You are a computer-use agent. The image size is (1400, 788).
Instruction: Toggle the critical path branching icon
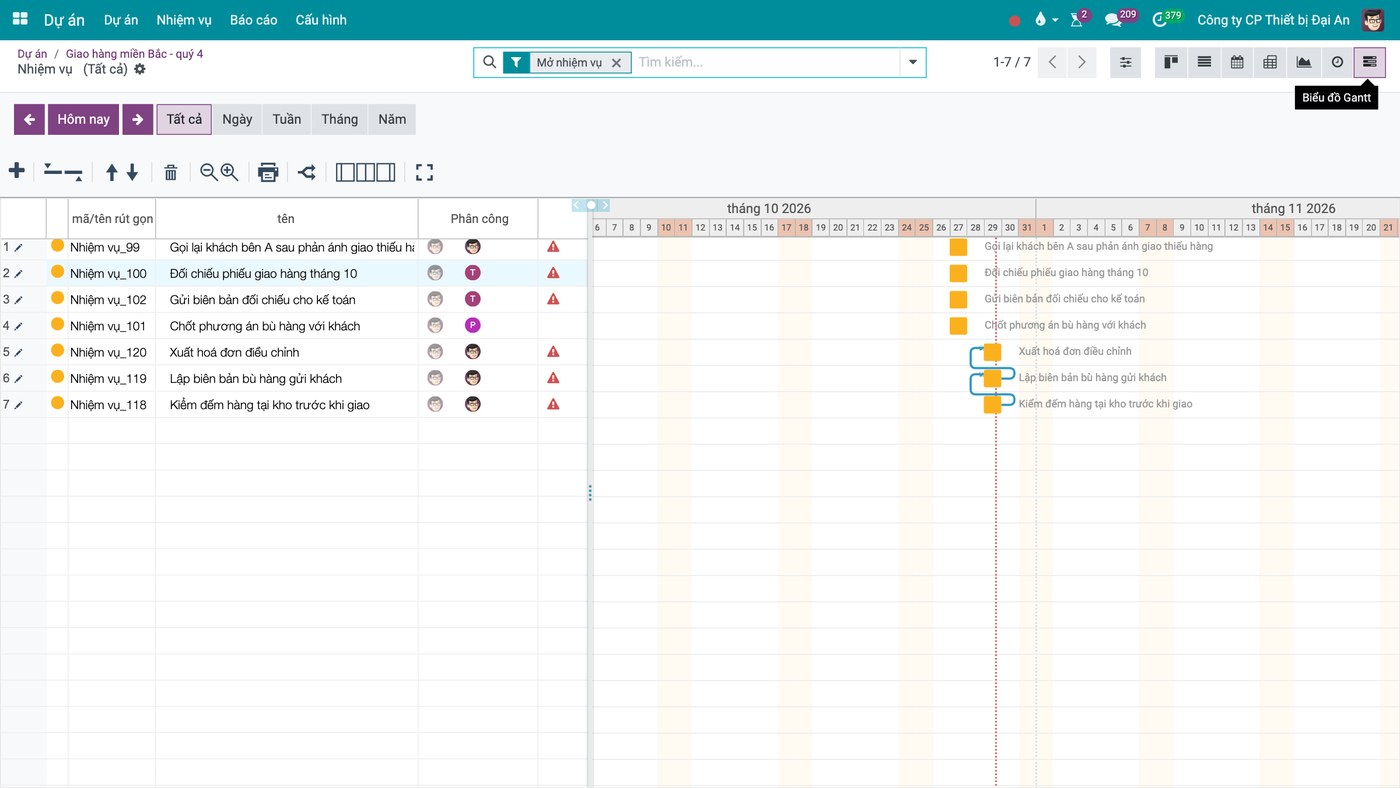(x=307, y=172)
